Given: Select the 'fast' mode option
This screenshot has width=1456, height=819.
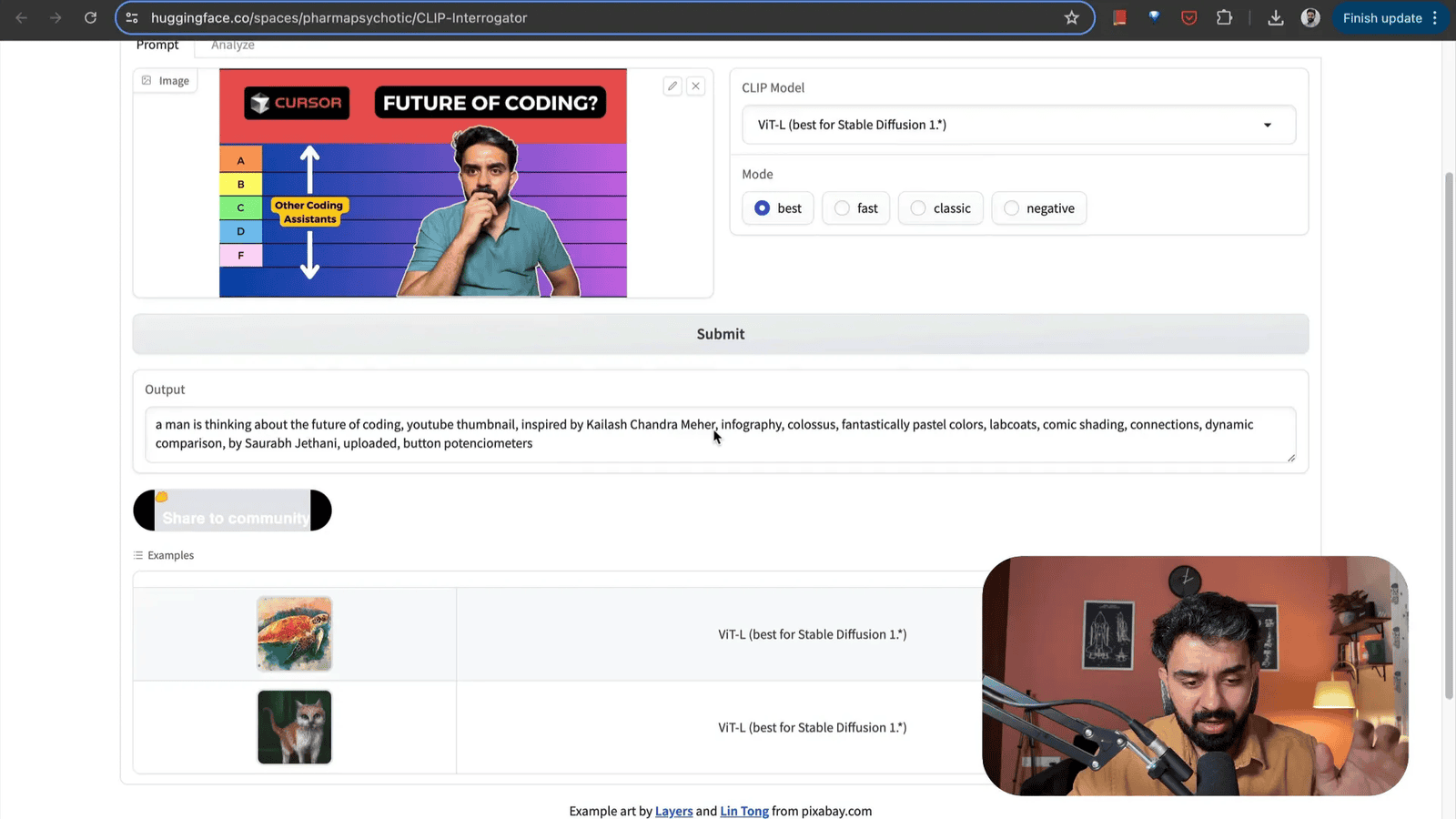Looking at the screenshot, I should click(843, 208).
